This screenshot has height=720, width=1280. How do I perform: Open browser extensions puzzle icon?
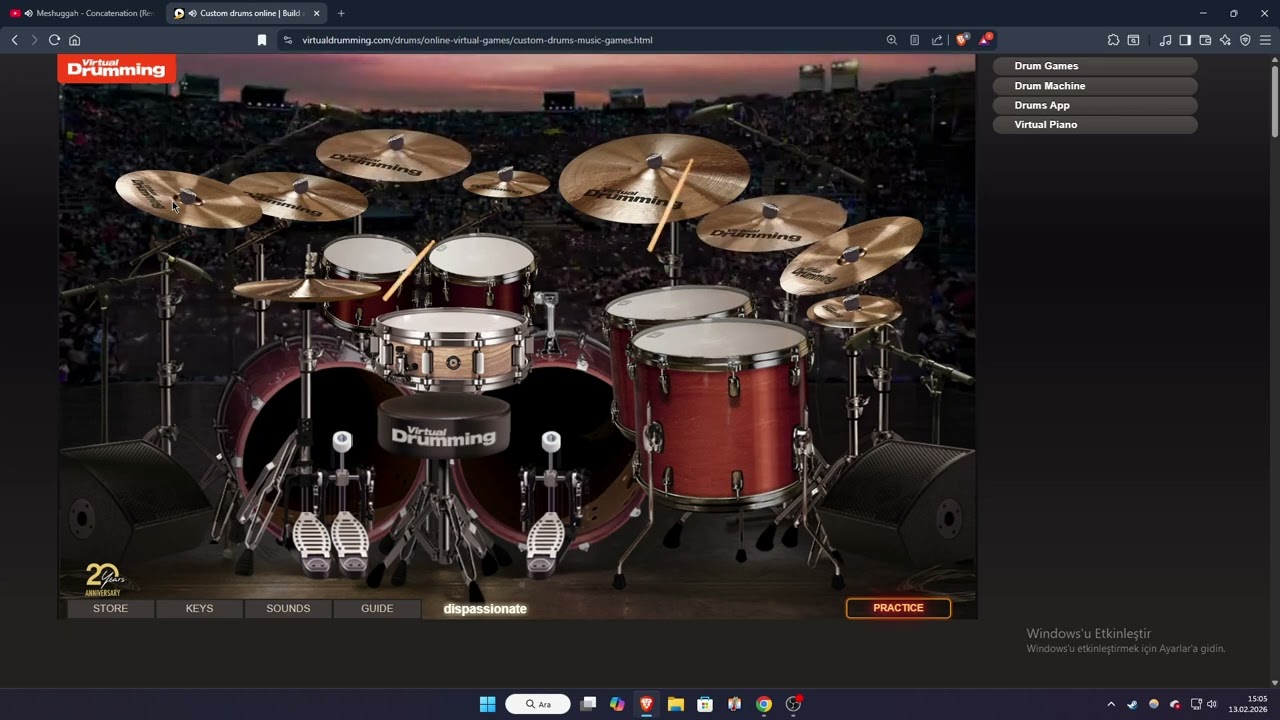tap(1113, 40)
